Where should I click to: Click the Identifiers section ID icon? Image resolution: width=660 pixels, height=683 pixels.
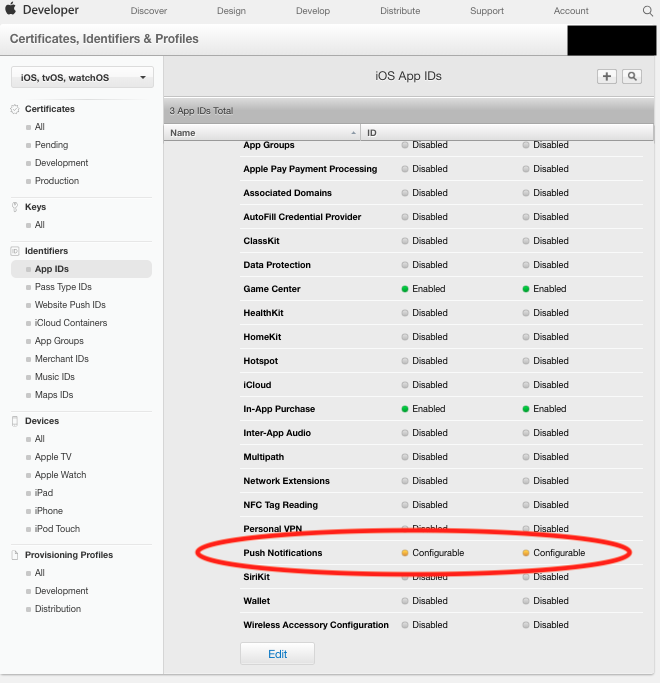15,251
